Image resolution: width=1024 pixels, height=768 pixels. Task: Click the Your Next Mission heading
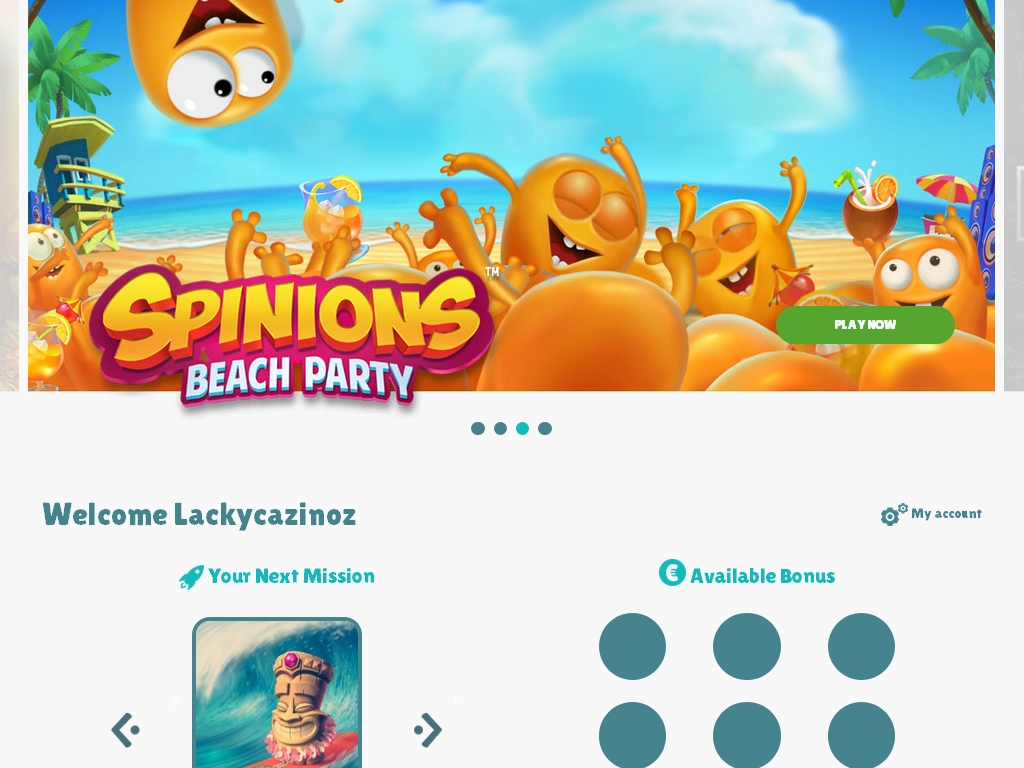point(291,576)
